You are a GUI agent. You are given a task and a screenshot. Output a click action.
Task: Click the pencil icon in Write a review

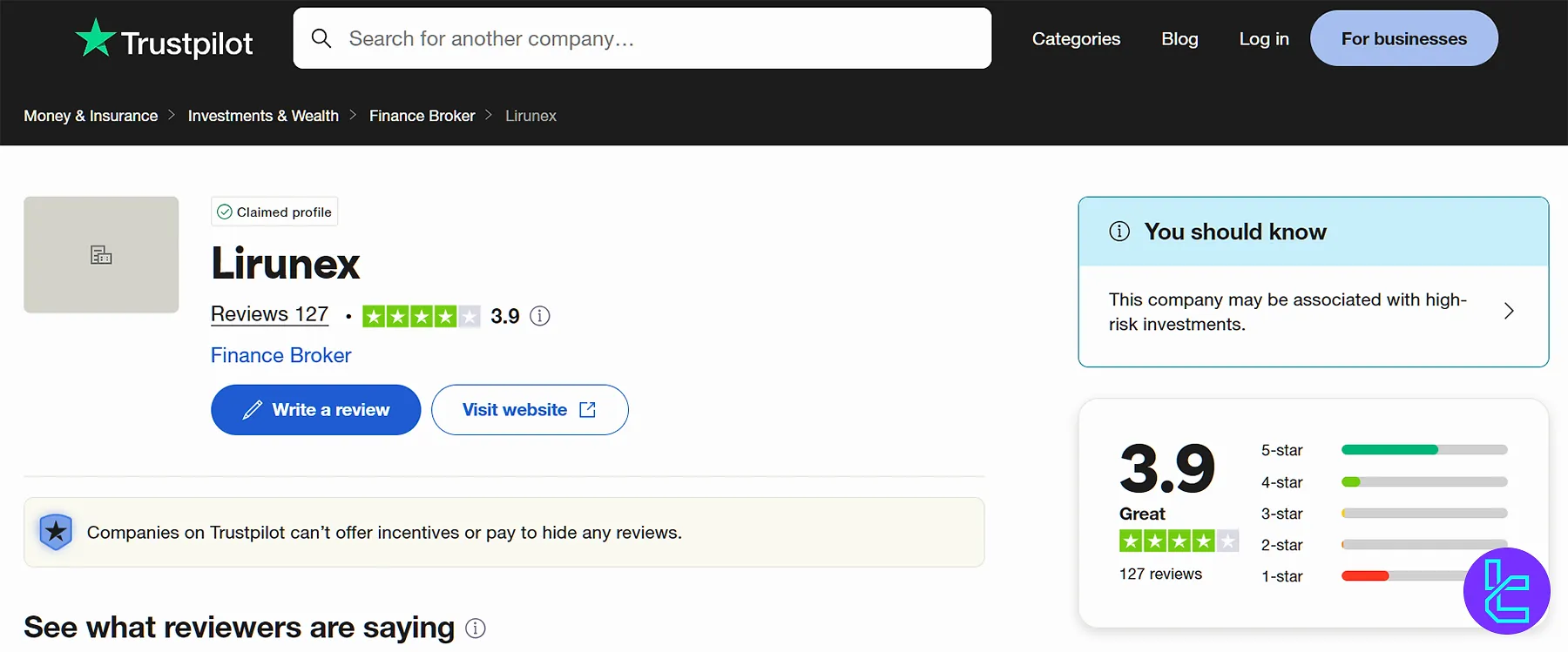click(253, 410)
